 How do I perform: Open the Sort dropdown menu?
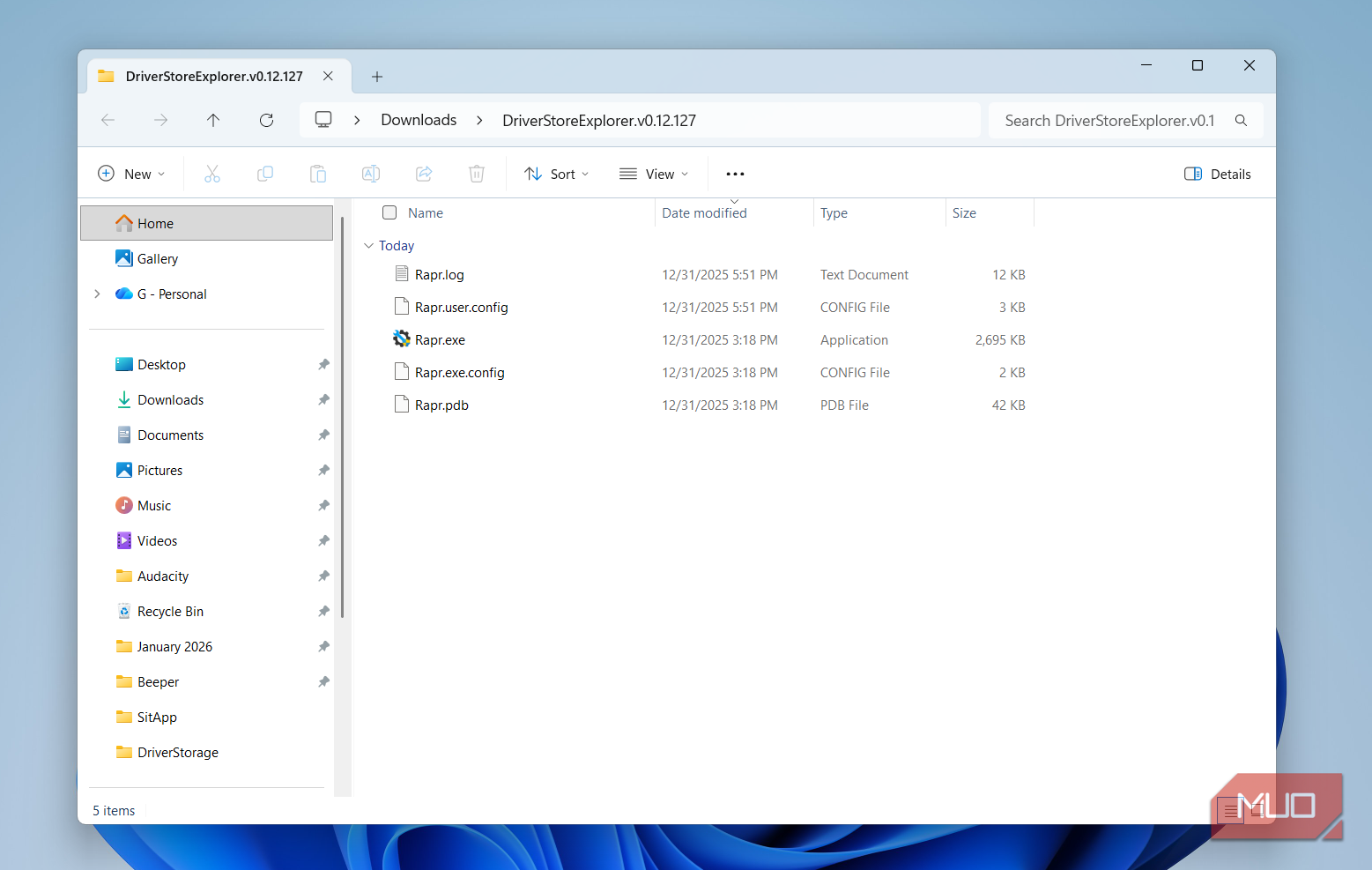(556, 174)
